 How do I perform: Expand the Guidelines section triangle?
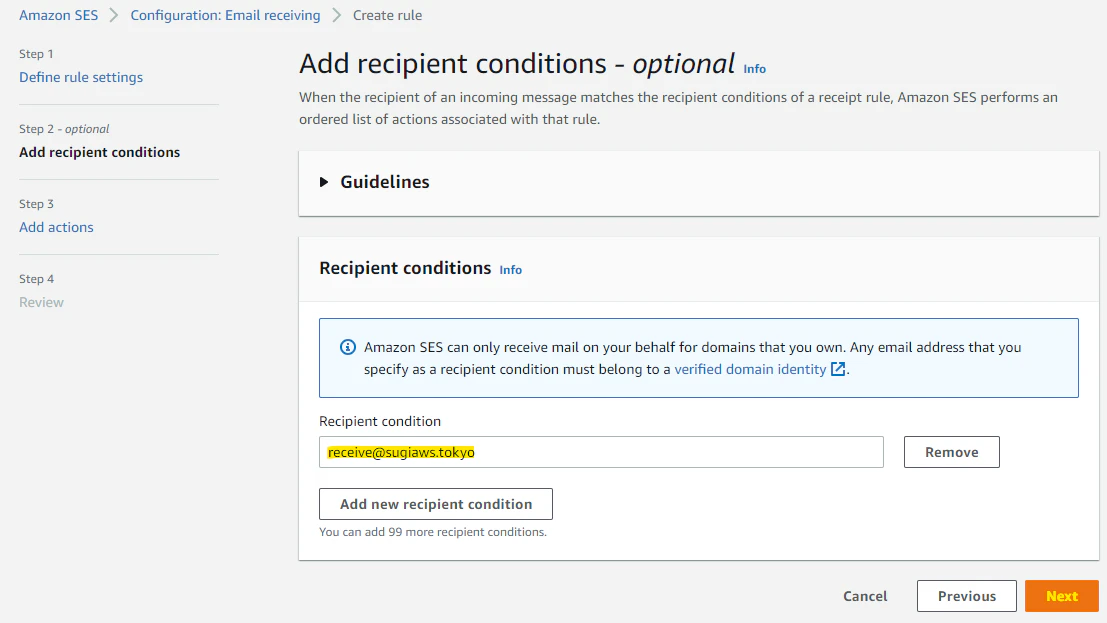click(324, 182)
